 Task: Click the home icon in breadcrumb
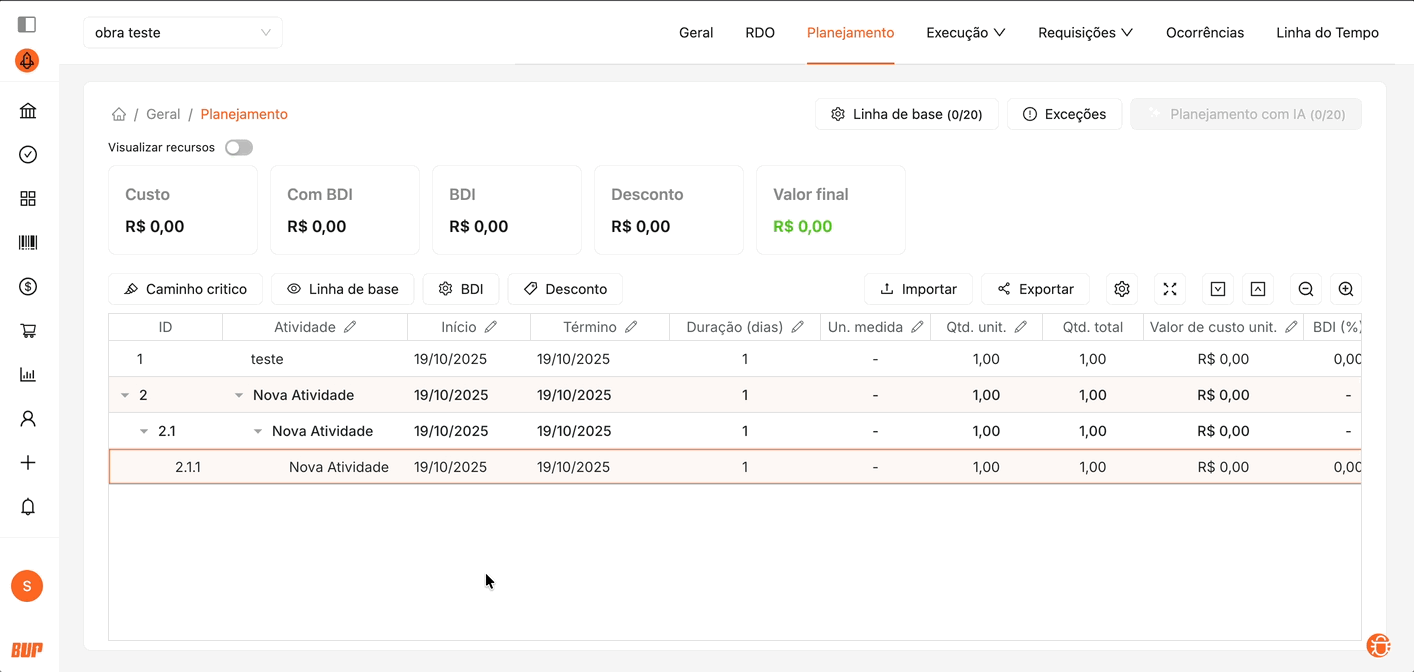click(x=119, y=114)
